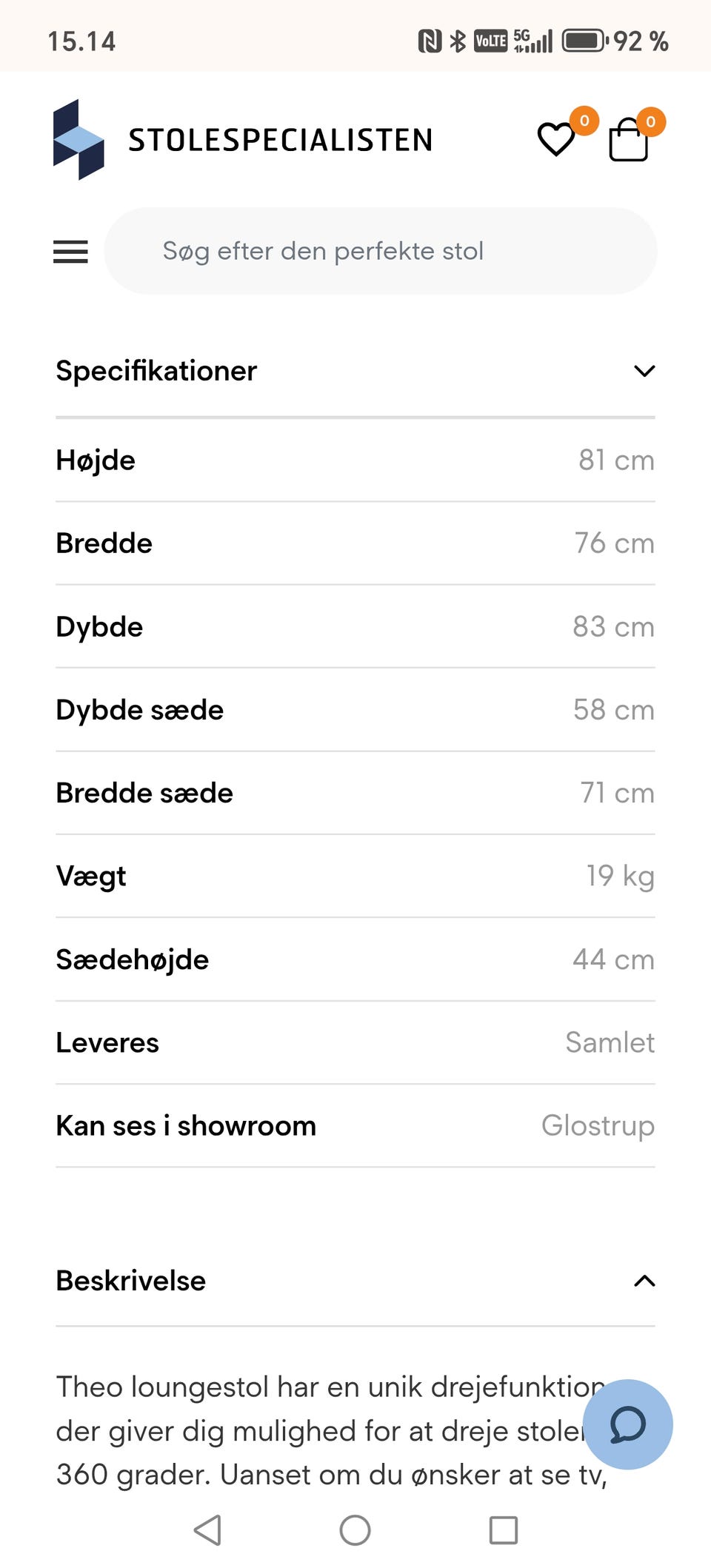The image size is (711, 1568).
Task: Tap the STOLESPECIALISTEN brand name
Action: [281, 140]
